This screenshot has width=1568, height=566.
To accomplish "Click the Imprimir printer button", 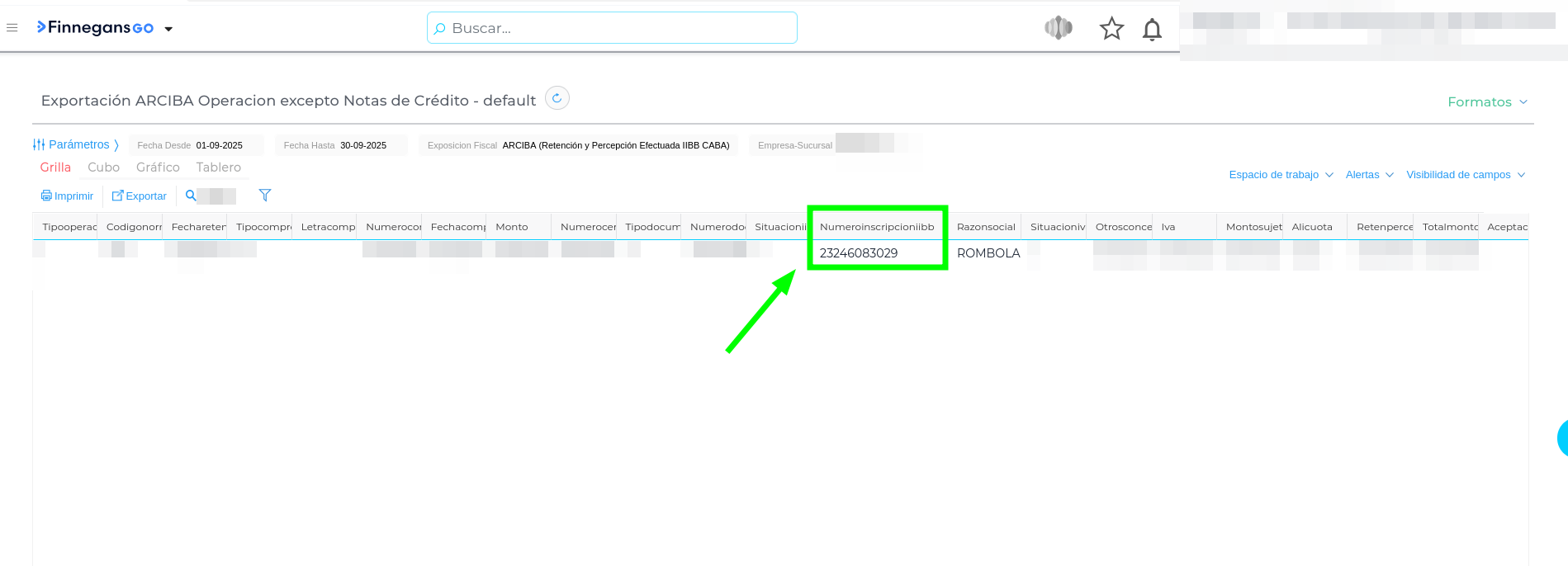I will pos(68,196).
